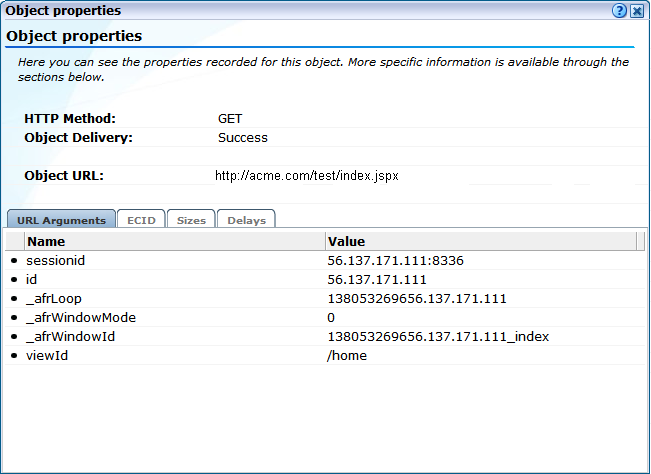The width and height of the screenshot is (651, 474).
Task: Click the _afrLoop value 138053269656.137.171.111
Action: tap(417, 298)
